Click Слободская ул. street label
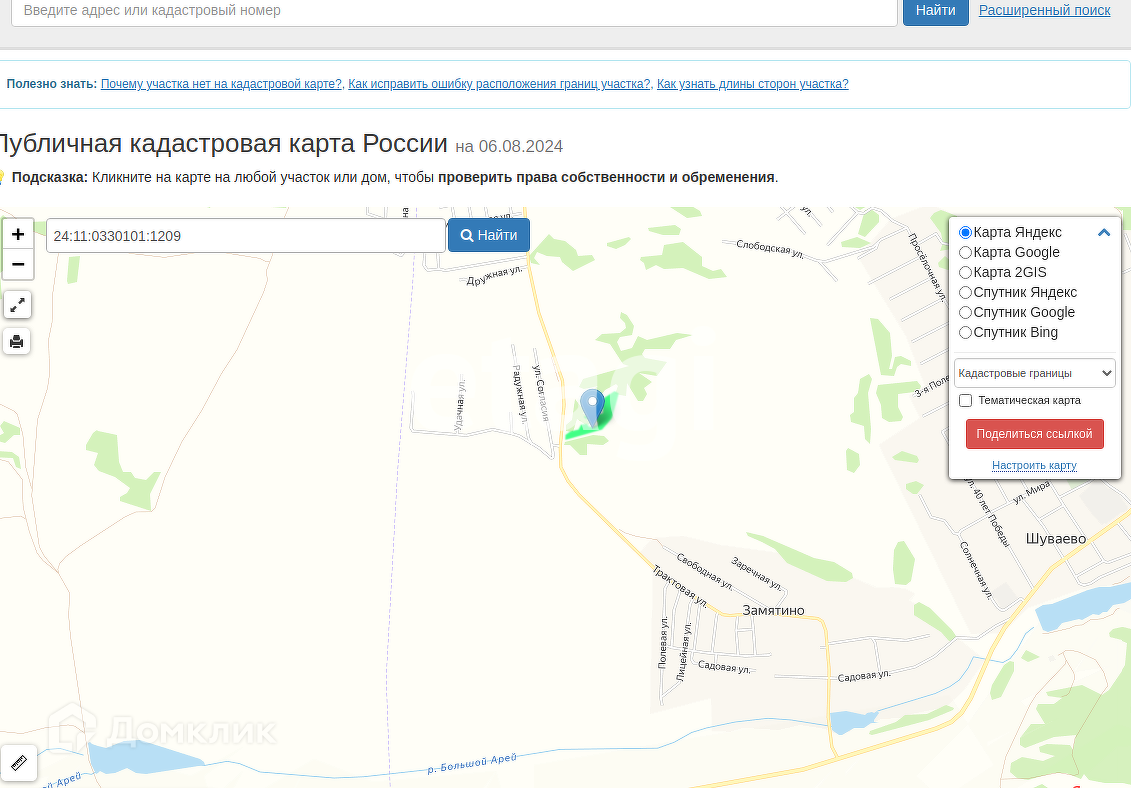 [770, 249]
